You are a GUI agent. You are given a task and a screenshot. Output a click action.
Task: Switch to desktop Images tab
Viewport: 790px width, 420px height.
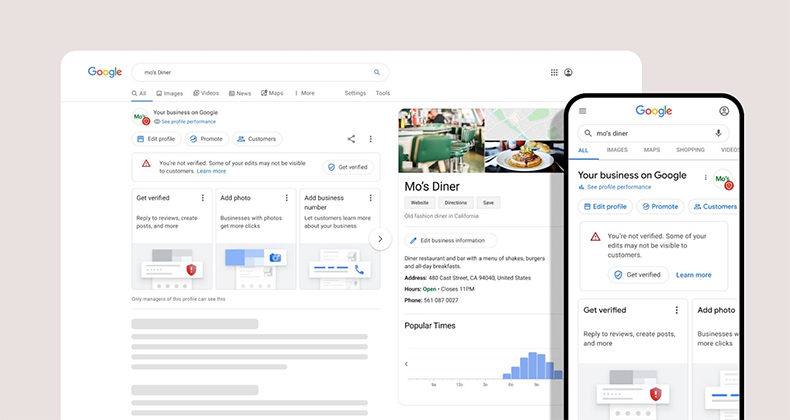[x=170, y=93]
